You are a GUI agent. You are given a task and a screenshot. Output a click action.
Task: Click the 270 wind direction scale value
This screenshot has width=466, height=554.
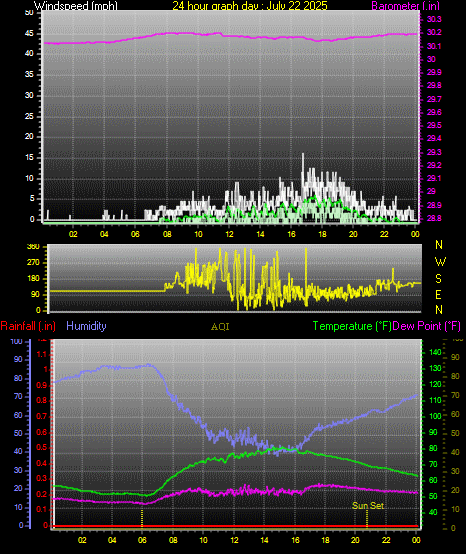(33, 263)
